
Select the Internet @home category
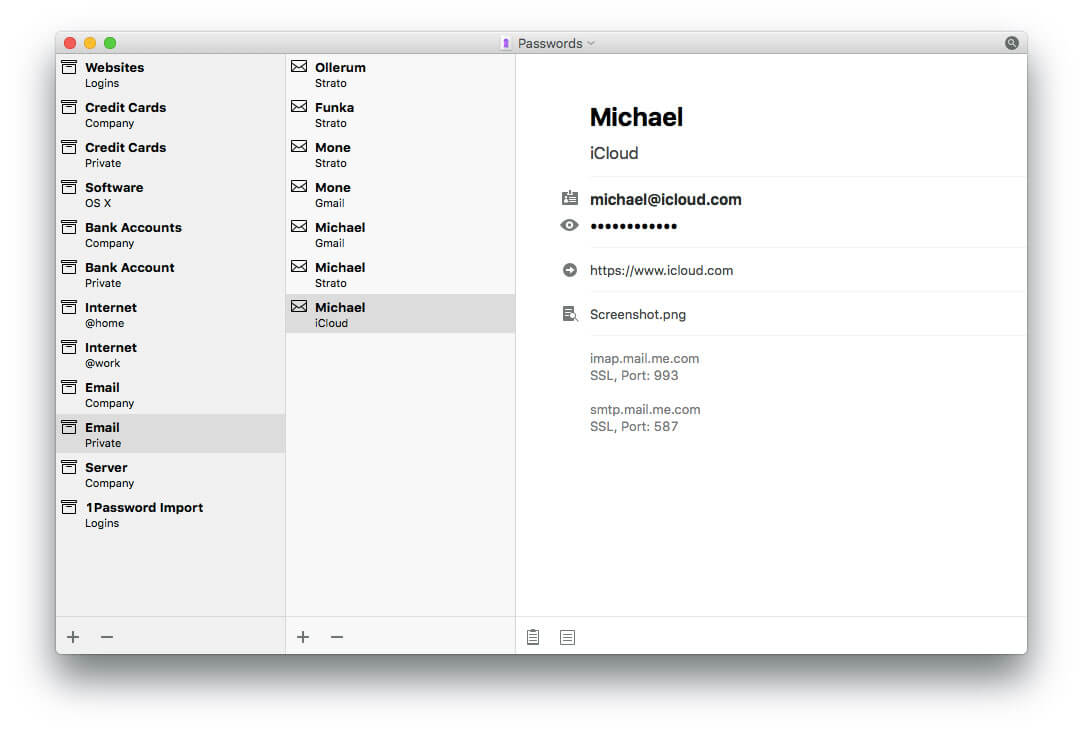(171, 315)
